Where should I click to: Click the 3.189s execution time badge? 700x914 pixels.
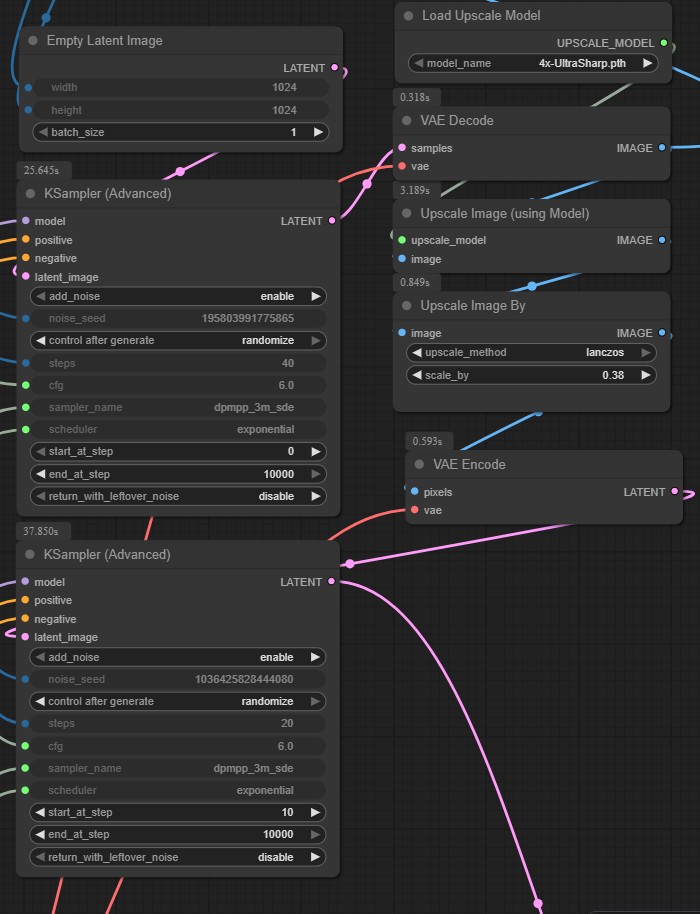pos(417,190)
